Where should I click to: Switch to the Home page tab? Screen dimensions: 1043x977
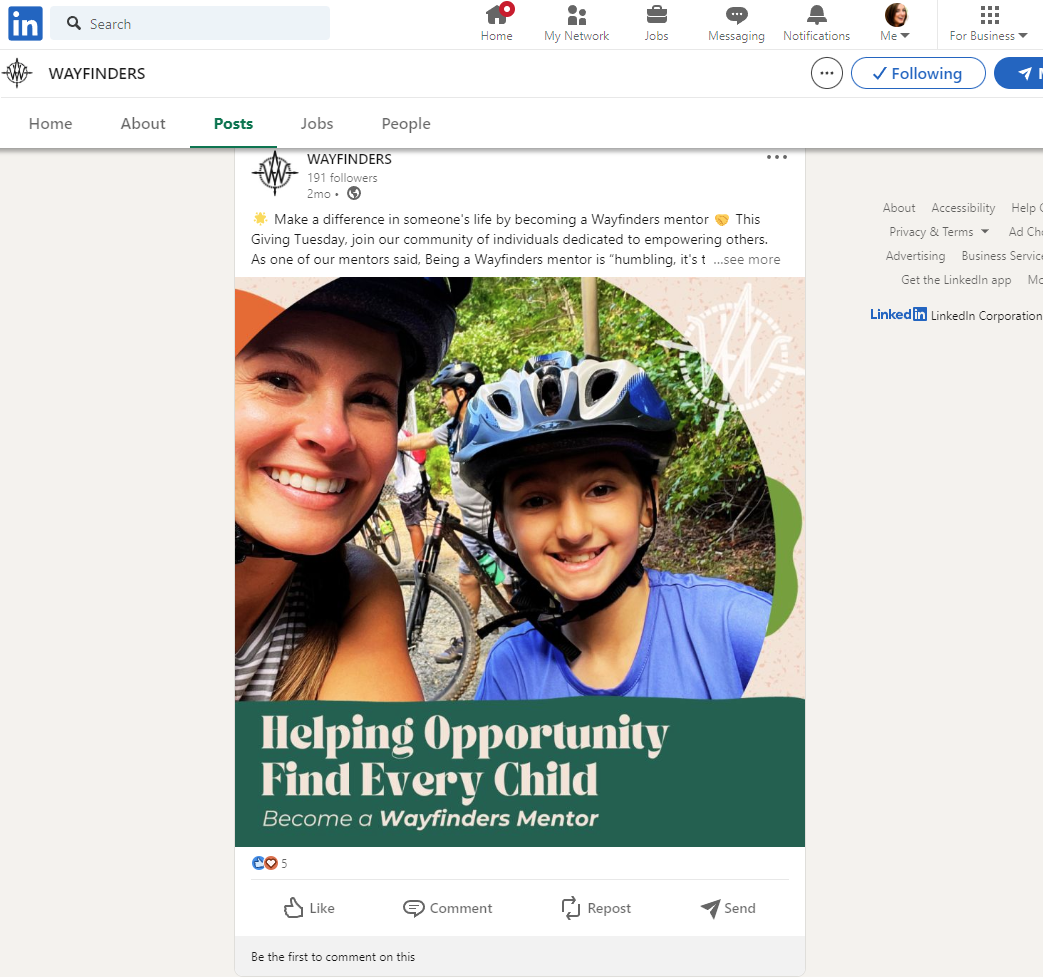point(51,124)
